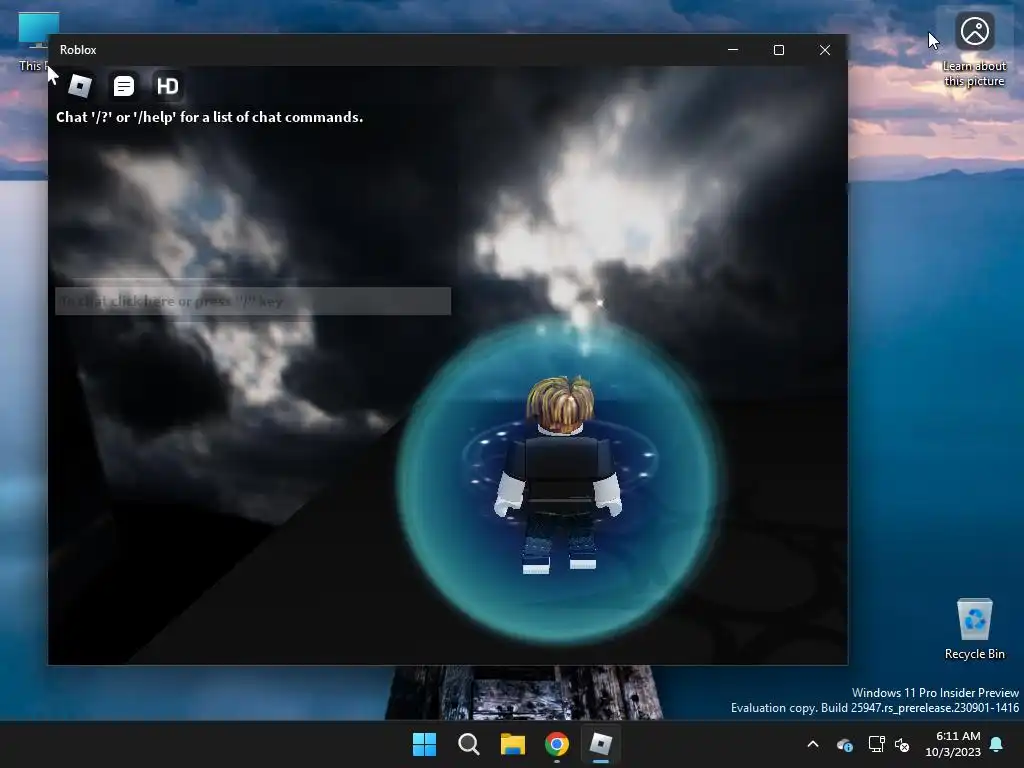Open taskbar Search
The image size is (1024, 768).
468,744
